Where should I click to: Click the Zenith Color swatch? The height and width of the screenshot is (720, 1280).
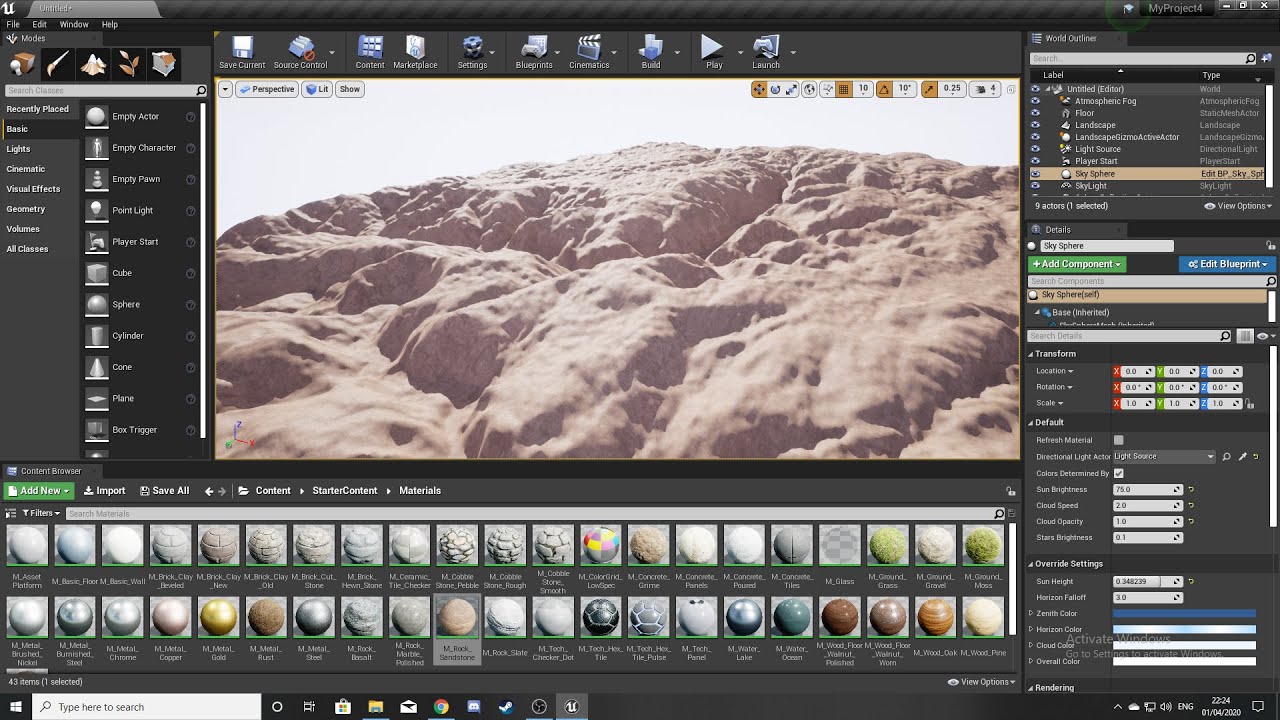click(x=1184, y=613)
